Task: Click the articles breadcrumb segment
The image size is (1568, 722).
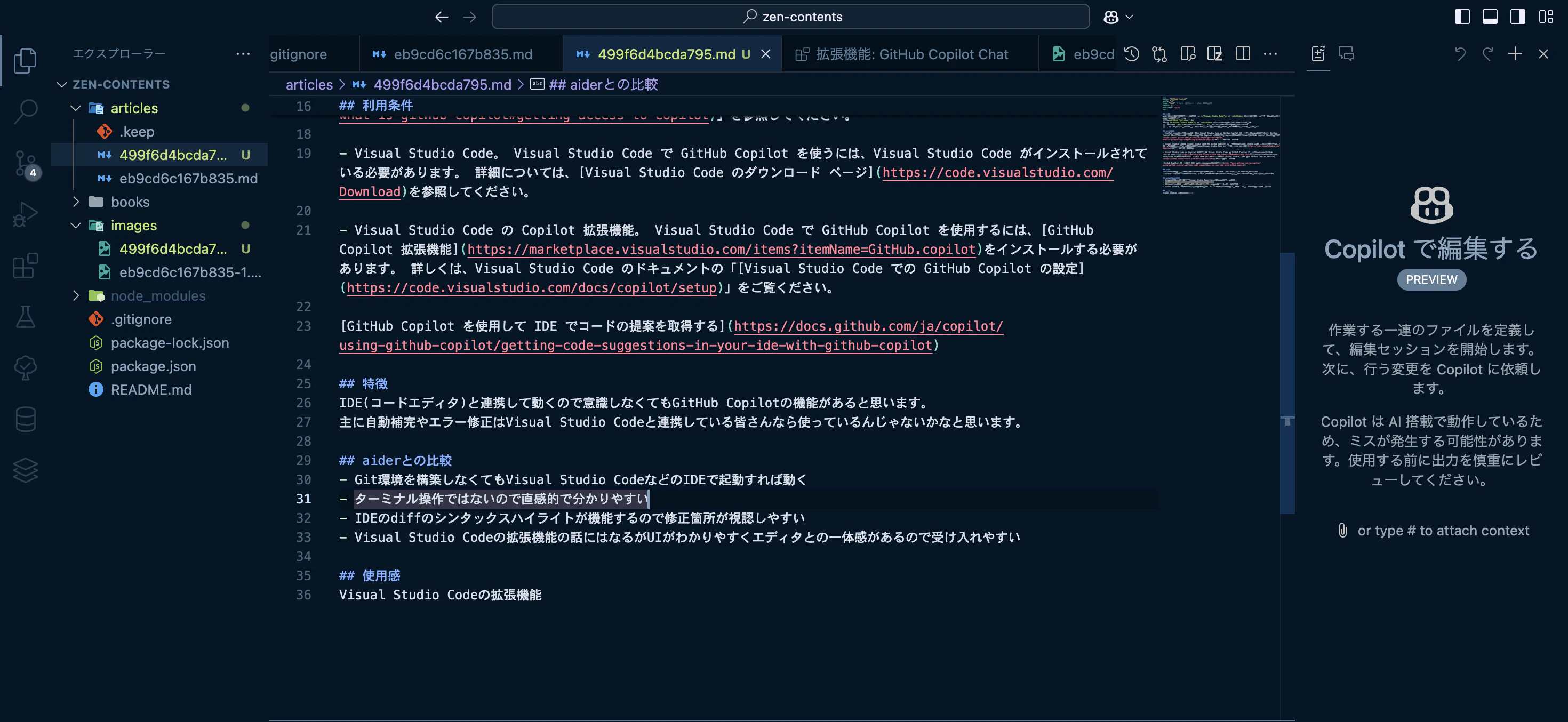Action: click(309, 85)
